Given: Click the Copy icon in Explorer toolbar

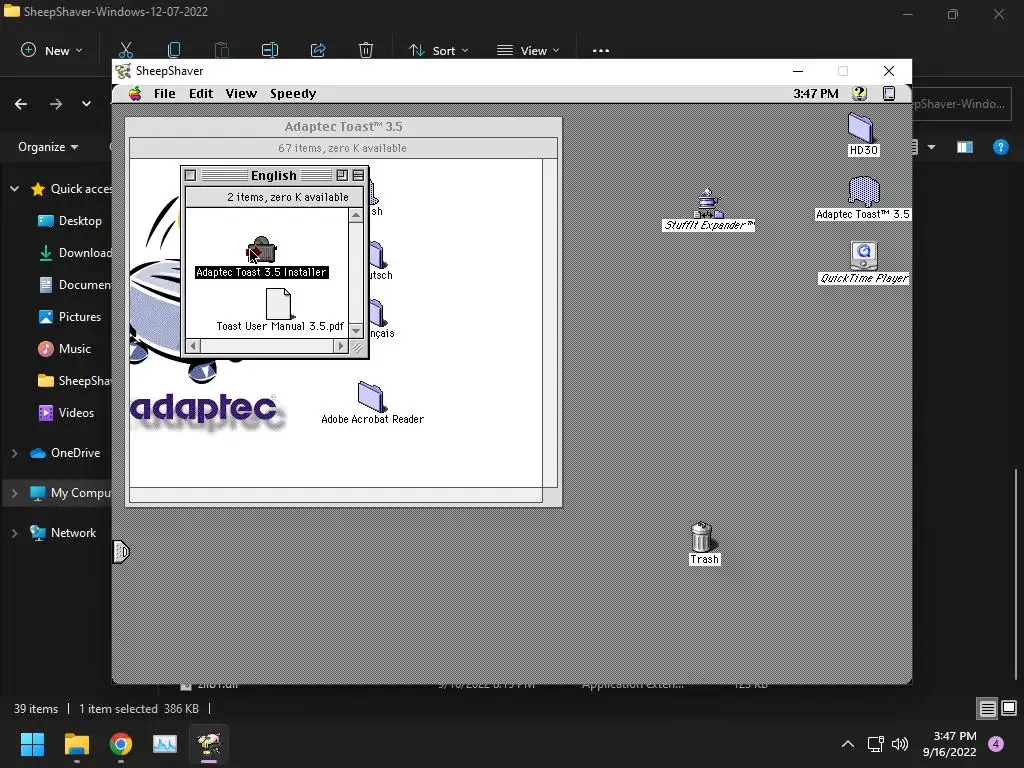Looking at the screenshot, I should coord(174,50).
